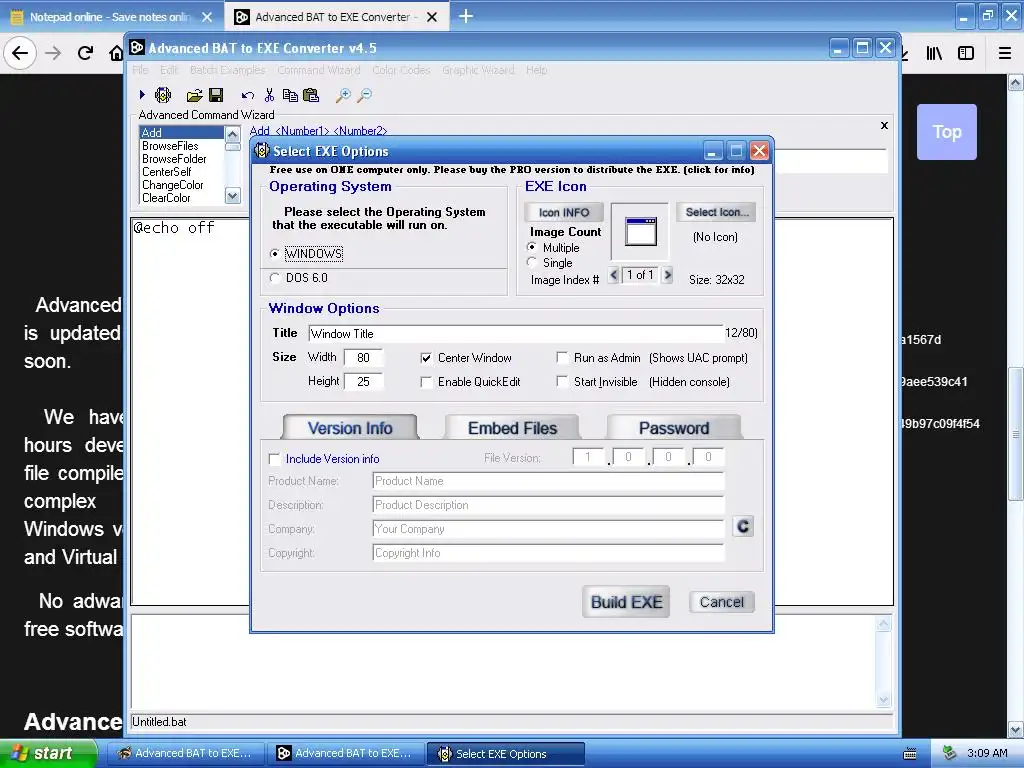Open a new browser tab with plus
The image size is (1024, 768).
point(466,16)
